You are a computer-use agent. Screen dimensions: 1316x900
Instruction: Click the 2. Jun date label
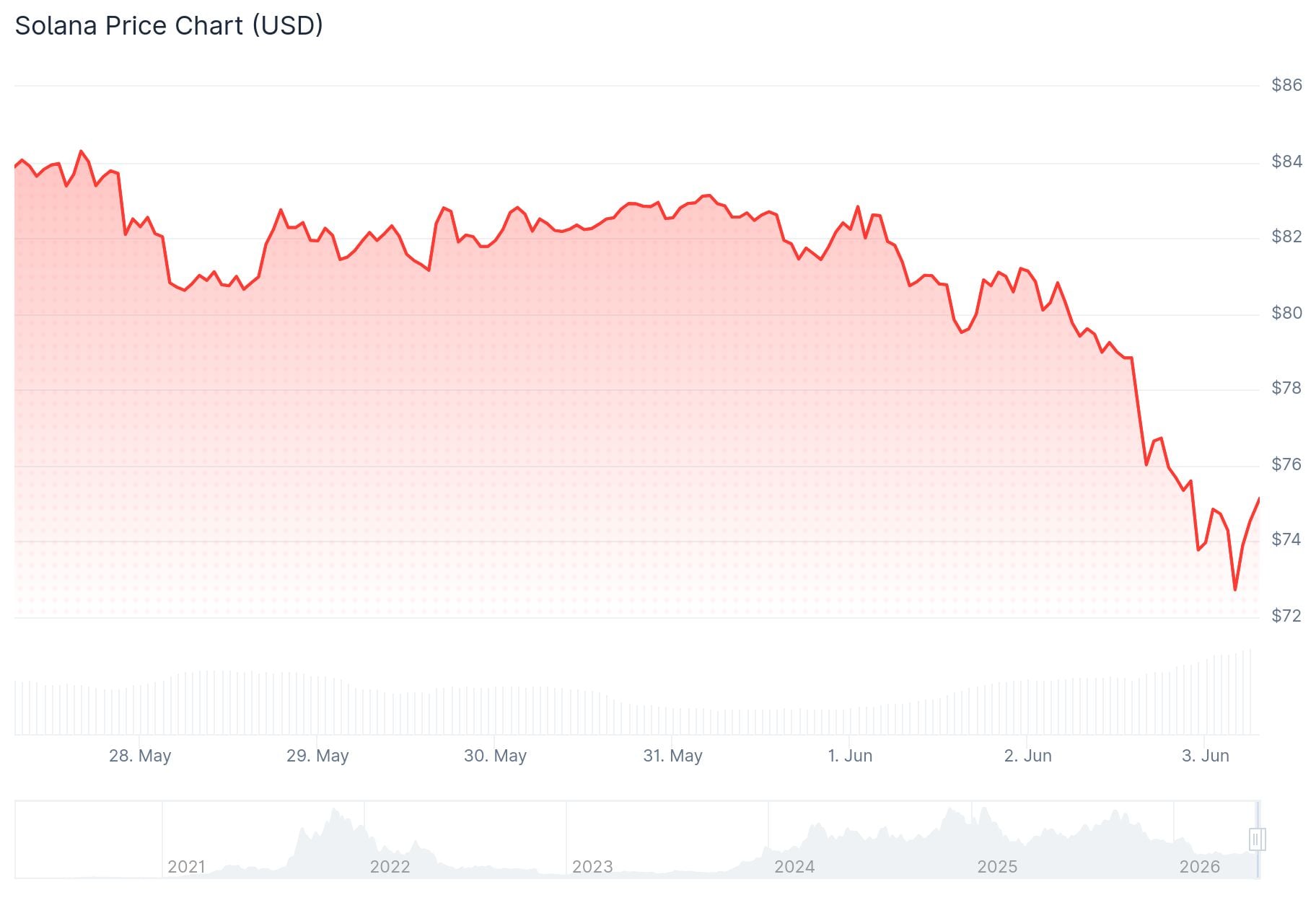tap(1028, 756)
